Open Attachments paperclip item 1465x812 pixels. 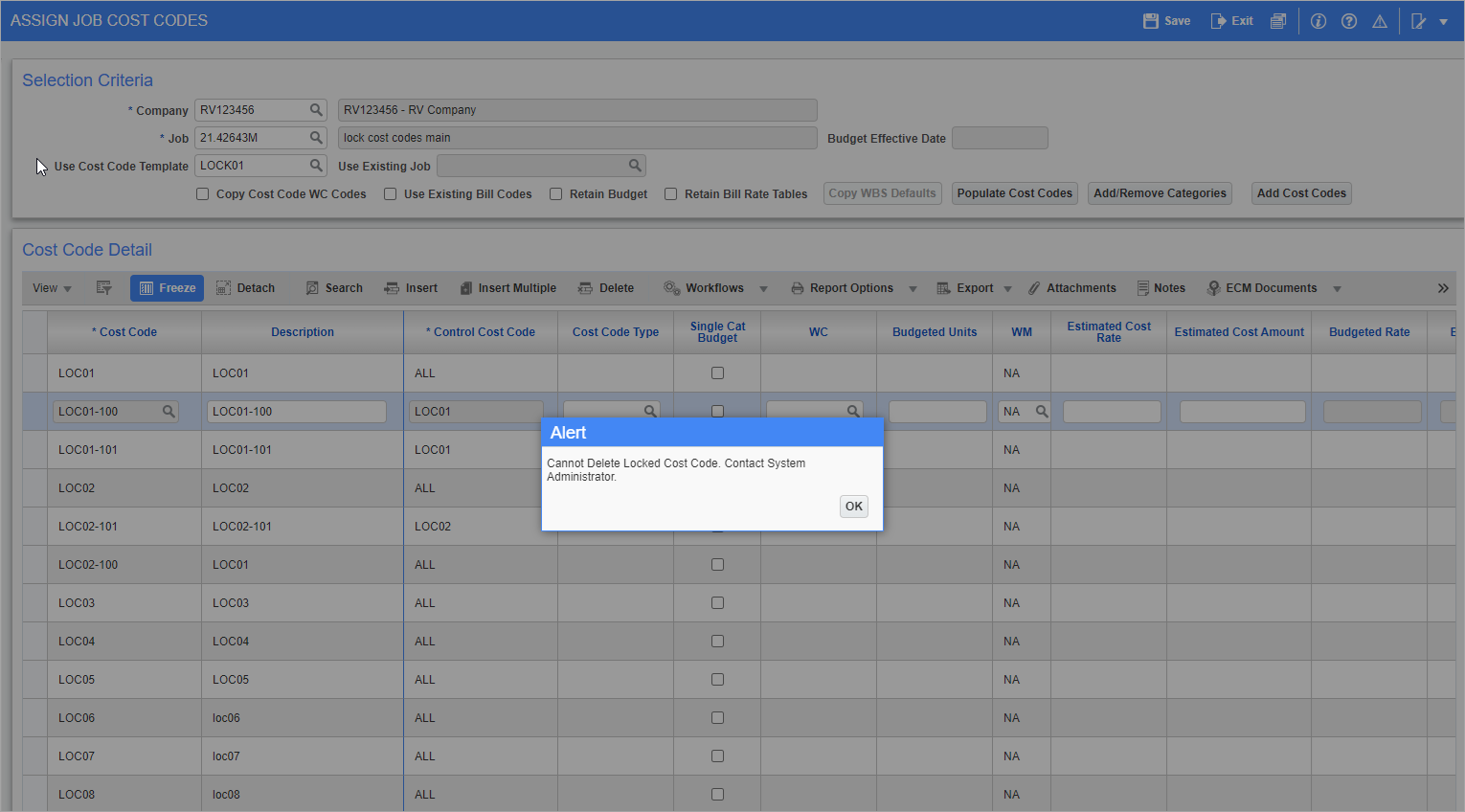(x=1071, y=288)
